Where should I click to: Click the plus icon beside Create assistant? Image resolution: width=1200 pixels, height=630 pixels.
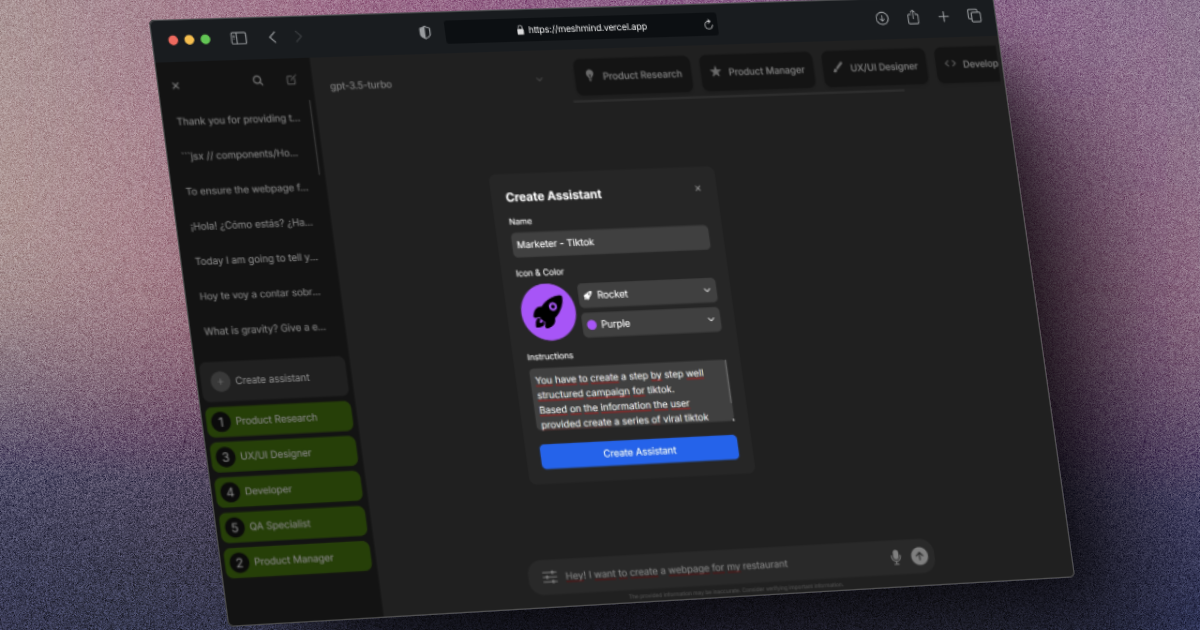220,382
